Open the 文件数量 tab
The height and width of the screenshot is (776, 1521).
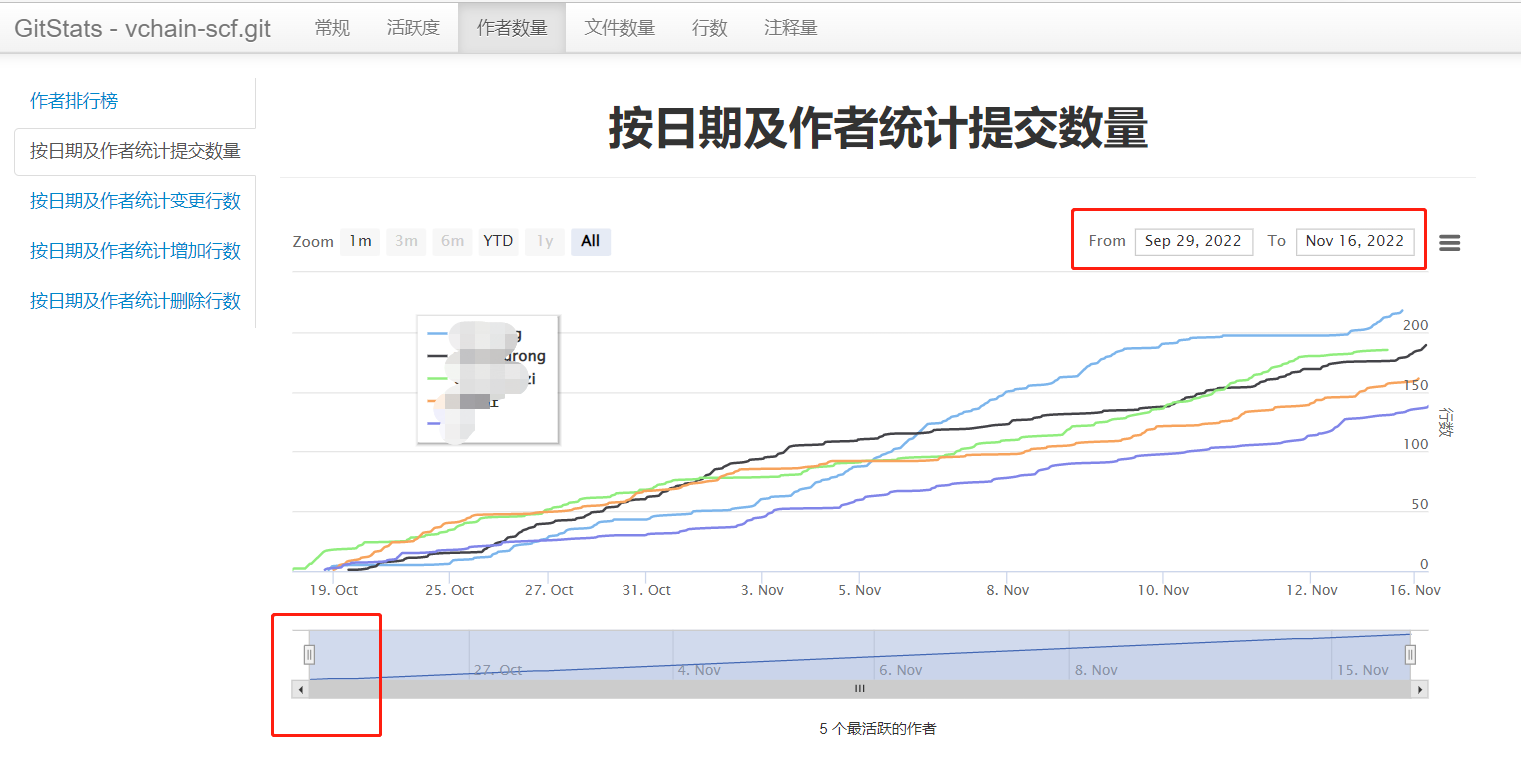point(620,28)
